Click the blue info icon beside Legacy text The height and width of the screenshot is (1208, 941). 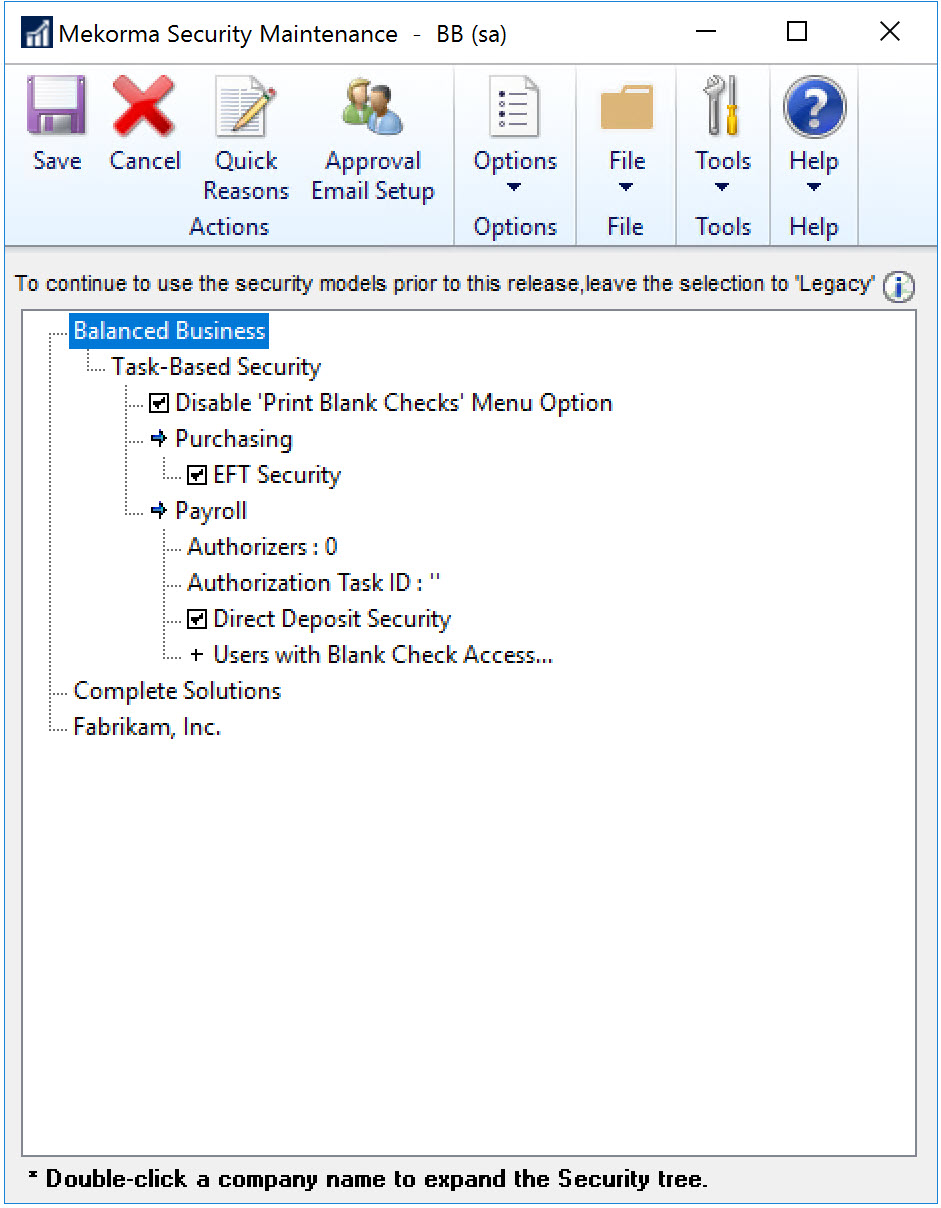[898, 287]
